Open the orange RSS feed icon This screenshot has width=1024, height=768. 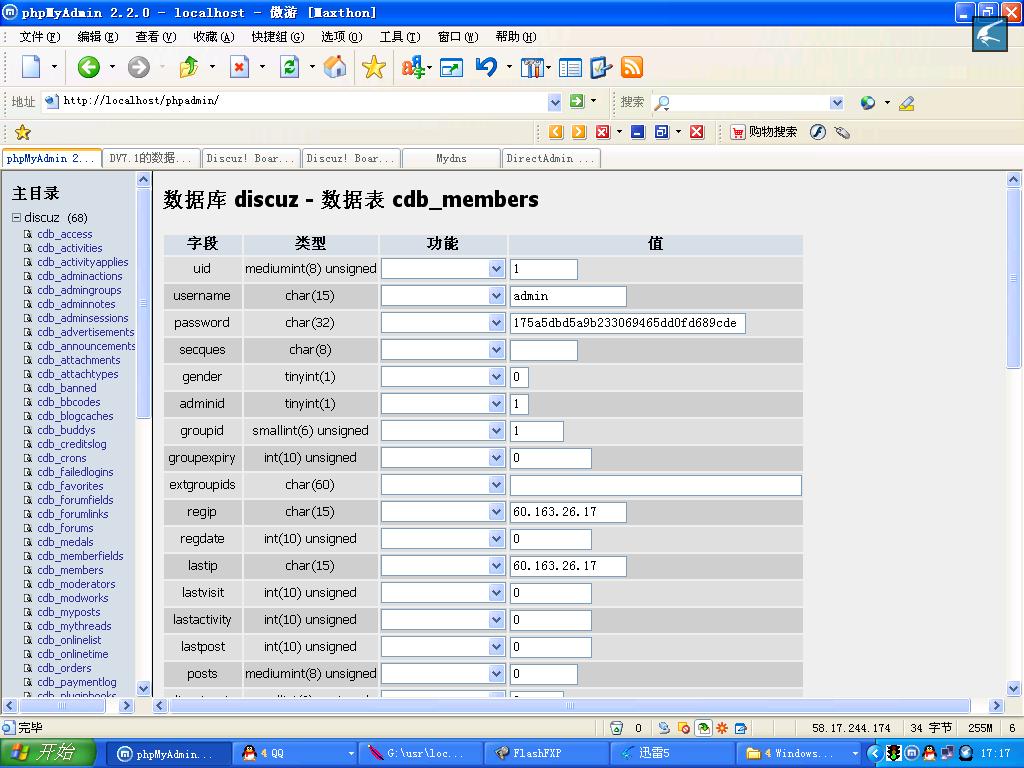coord(632,67)
